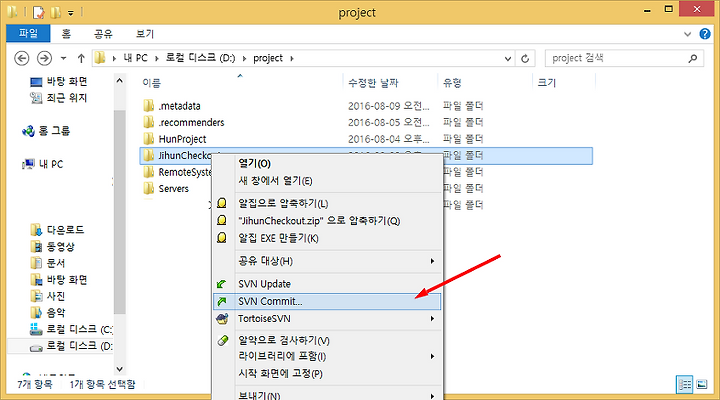Sort by 수정한 날짜 column header
Screen dimensions: 720x400
(x=373, y=83)
